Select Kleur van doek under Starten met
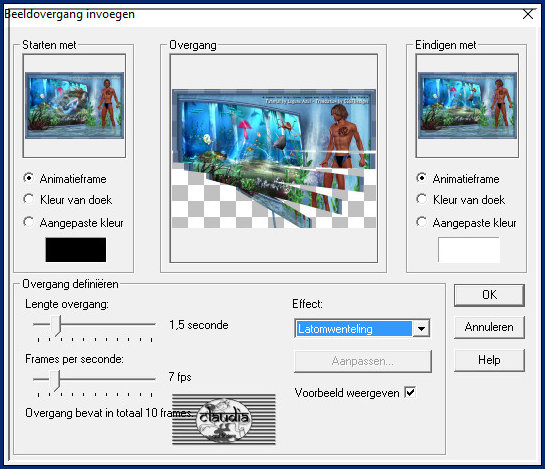545x469 pixels. coord(29,200)
